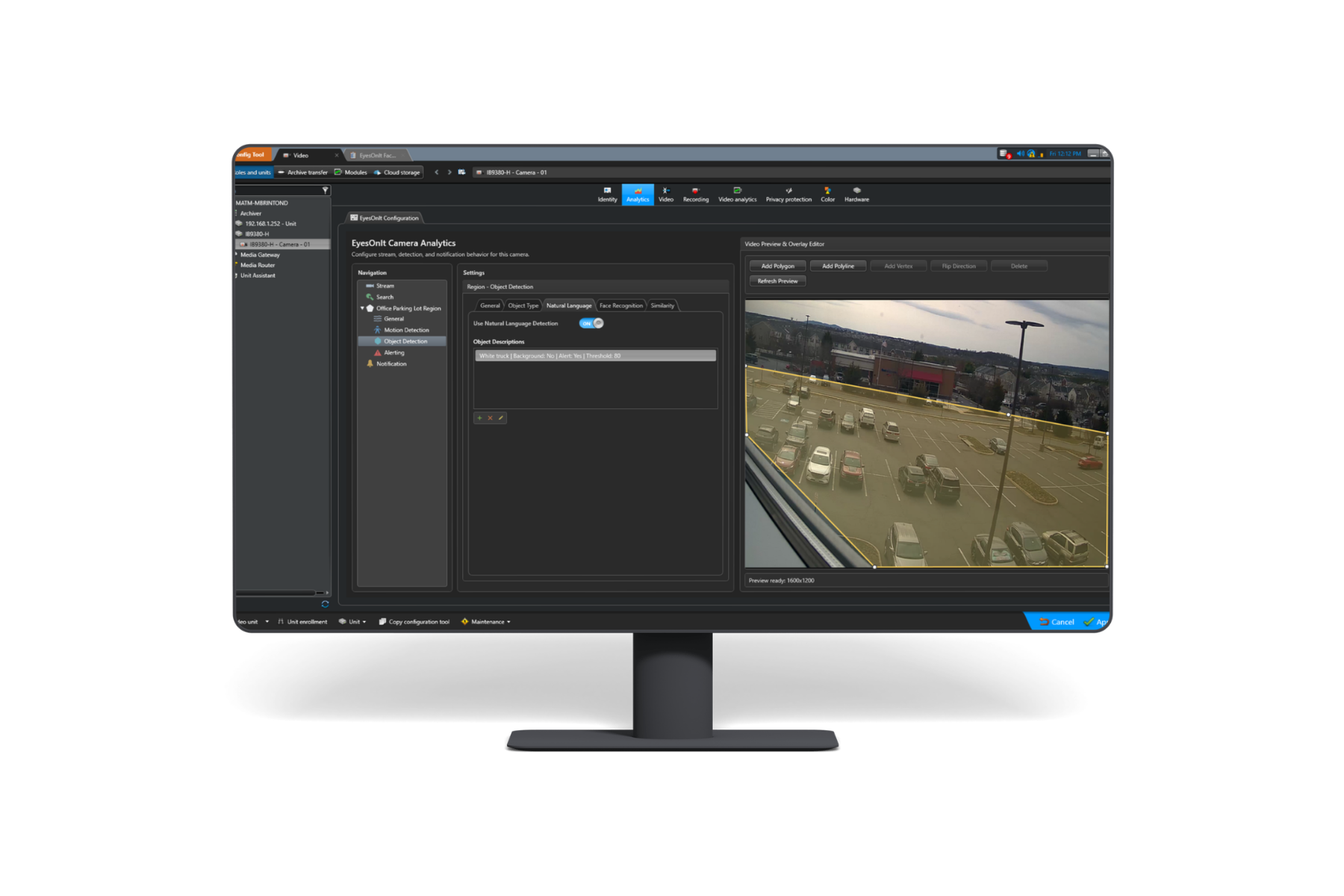Open the Hardware section
Viewport: 1344px width, 896px height.
click(856, 194)
